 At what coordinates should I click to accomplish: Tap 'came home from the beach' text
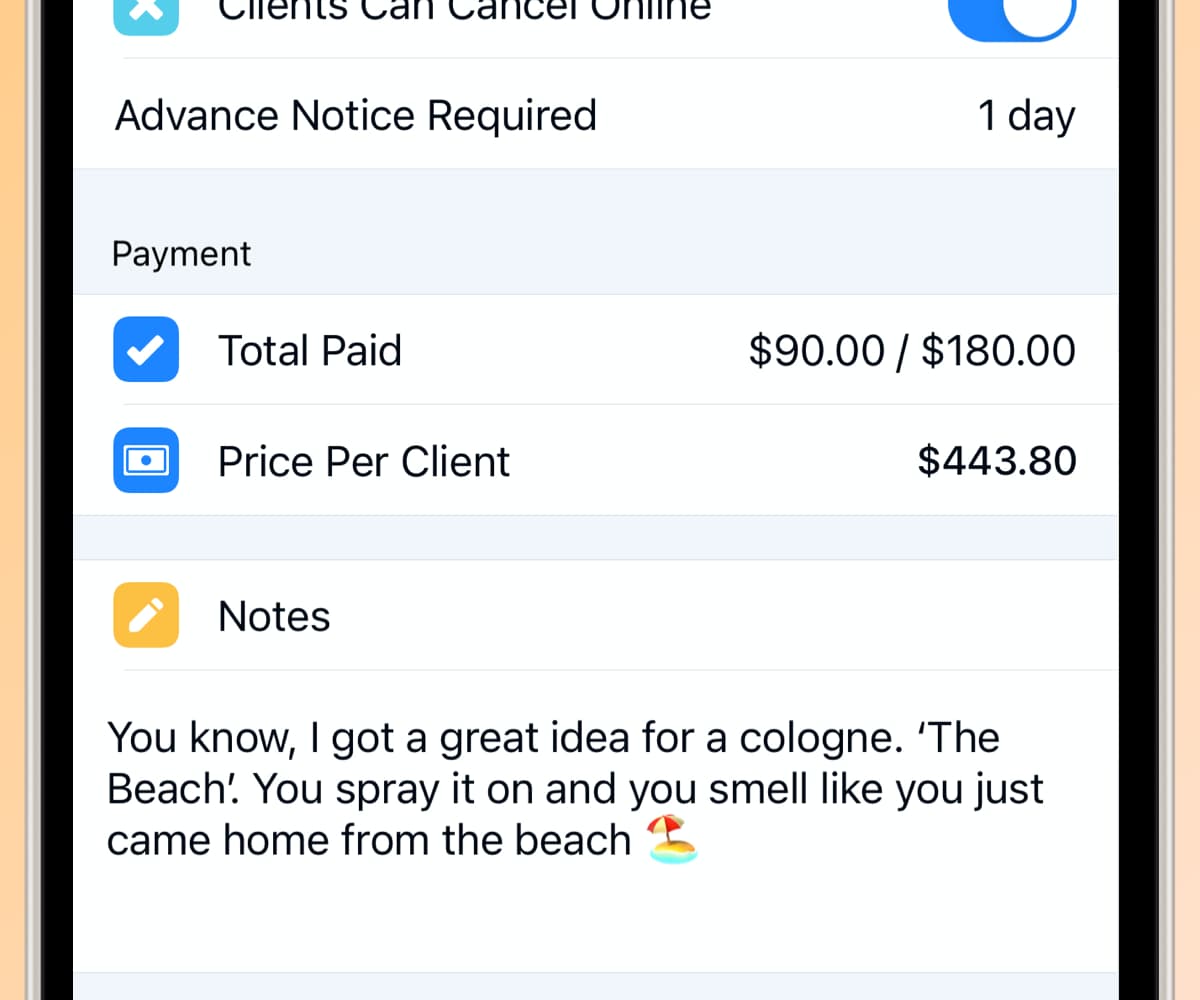coord(368,840)
